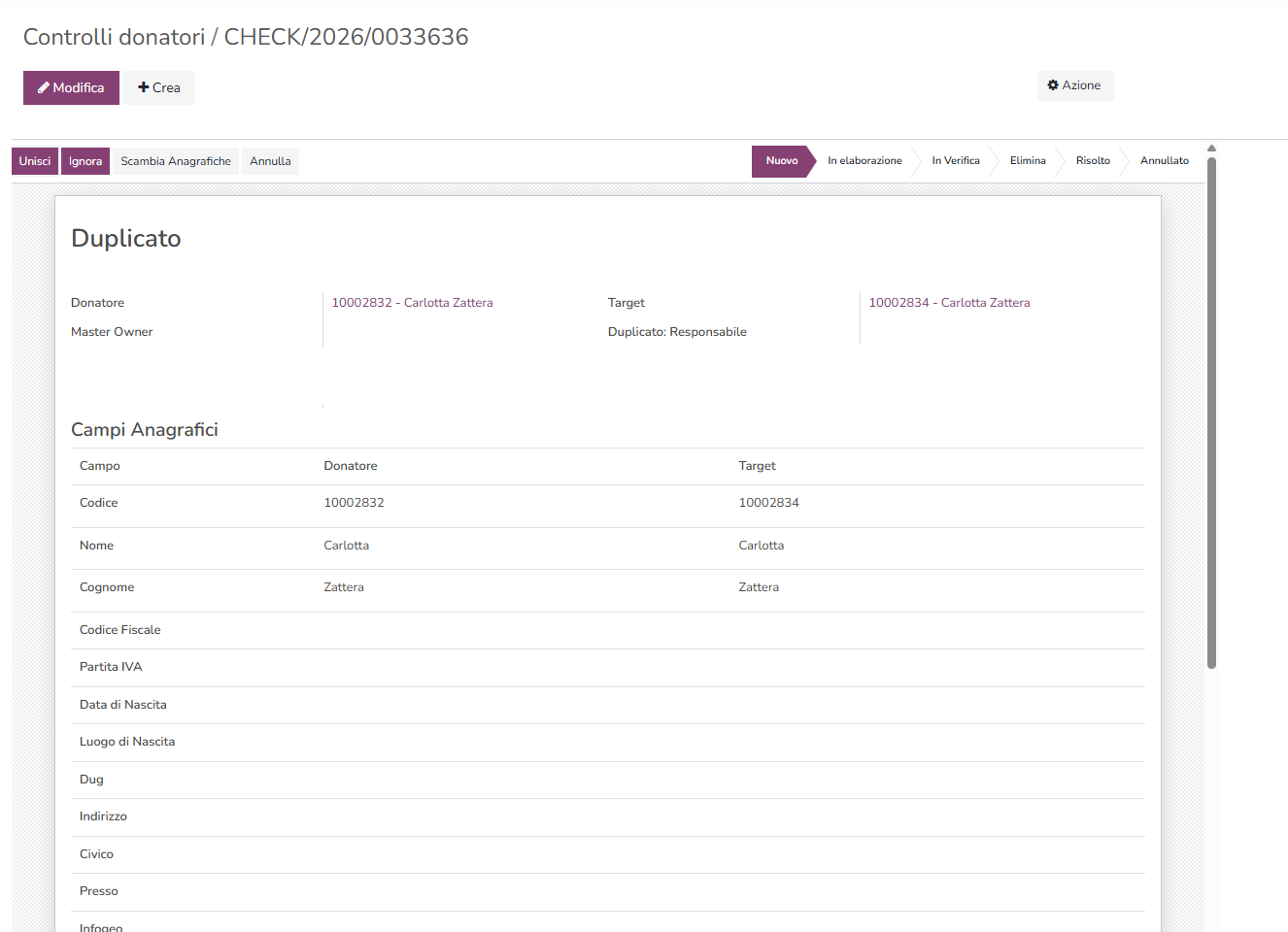Screen dimensions: 1288x932
Task: Open target link 10002834 - Carlotta Zattera
Action: [949, 303]
